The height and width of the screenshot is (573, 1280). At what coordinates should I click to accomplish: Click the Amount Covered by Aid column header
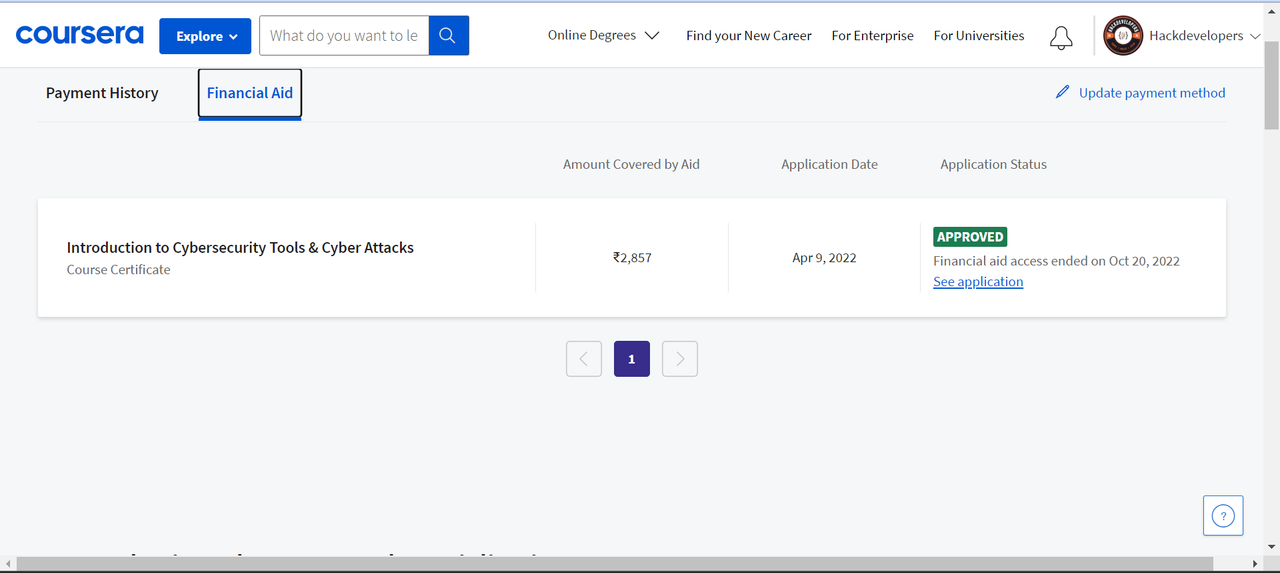point(631,164)
